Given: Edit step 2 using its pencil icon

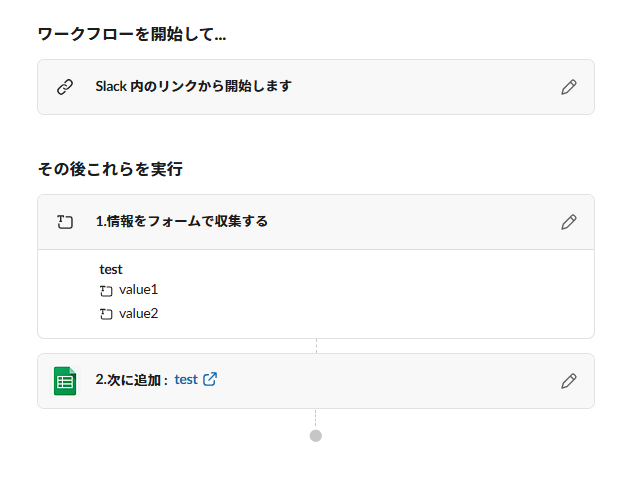Looking at the screenshot, I should pos(569,381).
